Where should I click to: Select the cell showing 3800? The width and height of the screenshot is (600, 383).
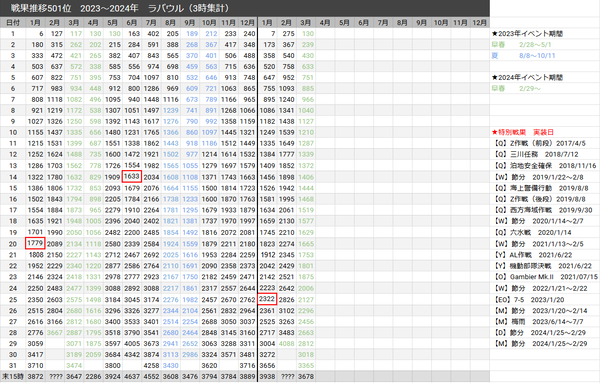[x=112, y=365]
